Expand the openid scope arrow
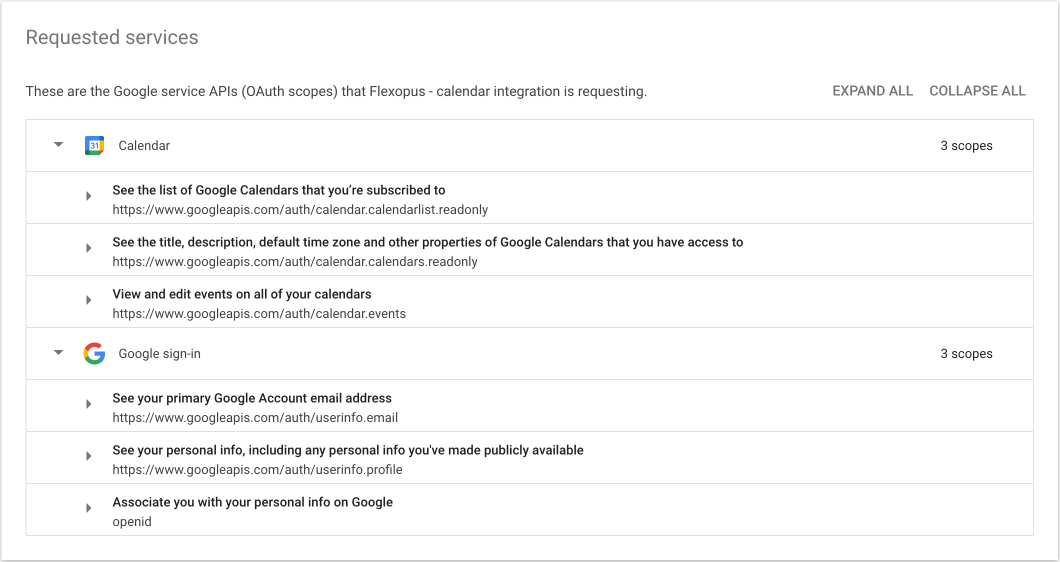The height and width of the screenshot is (562, 1060). click(89, 509)
